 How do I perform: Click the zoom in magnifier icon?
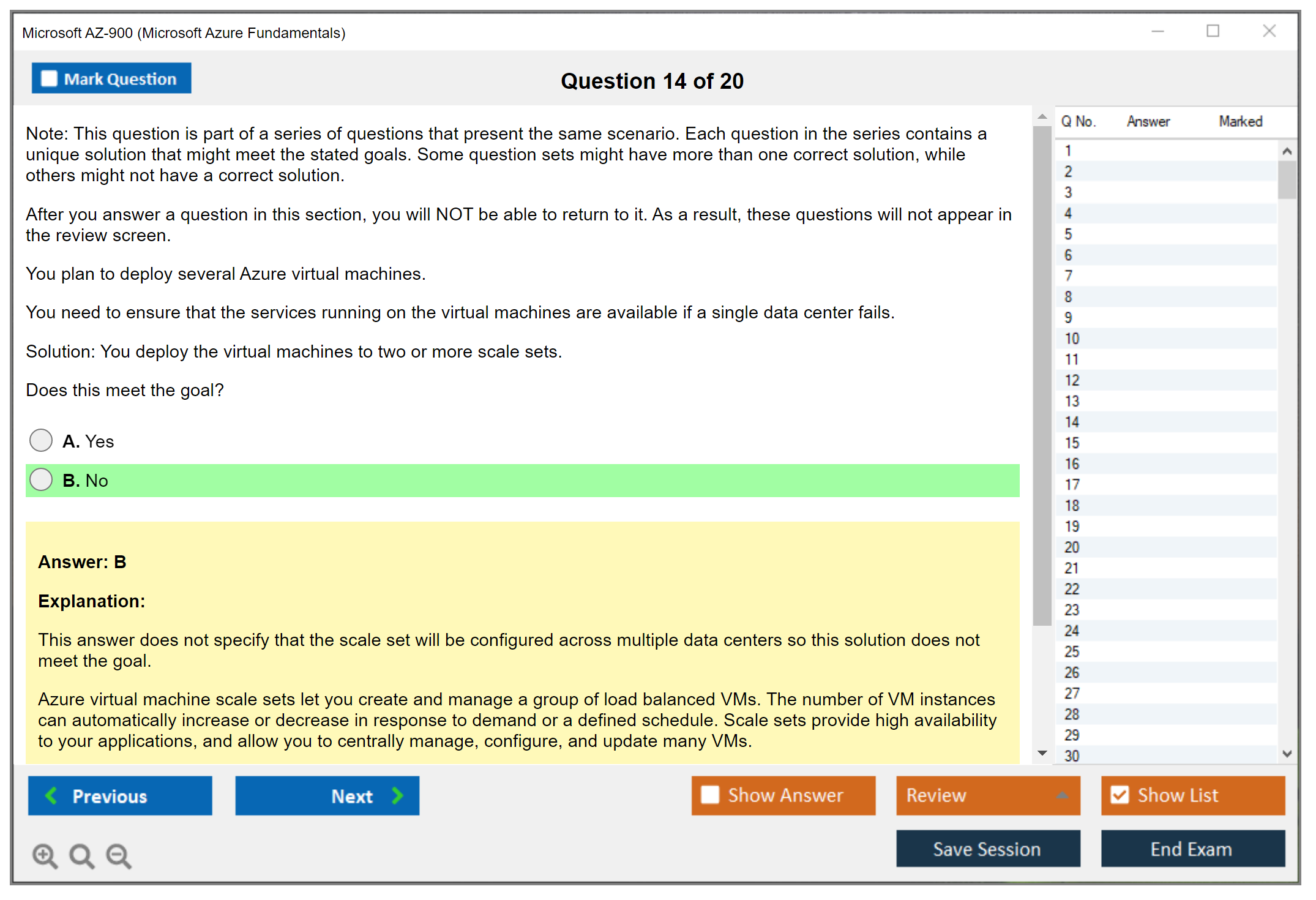[x=44, y=855]
